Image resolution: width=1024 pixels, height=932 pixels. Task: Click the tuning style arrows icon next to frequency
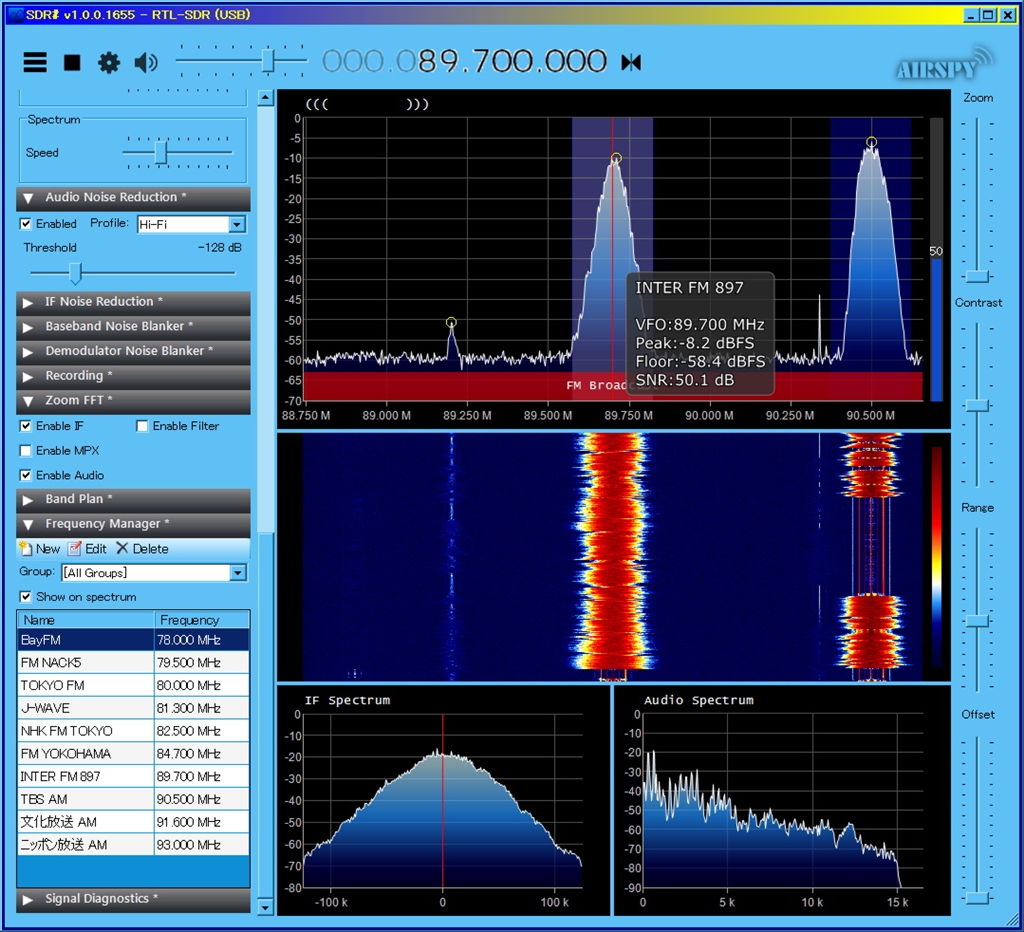(x=631, y=63)
